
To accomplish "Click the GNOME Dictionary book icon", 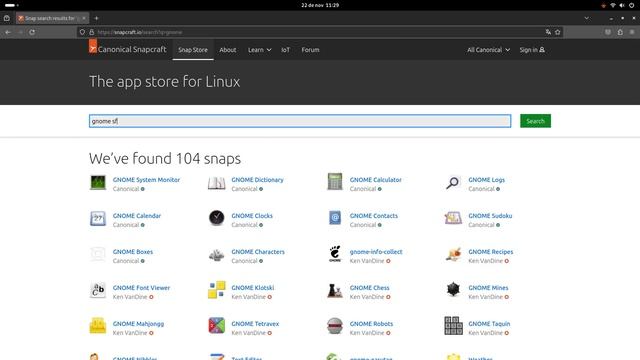I will point(216,183).
